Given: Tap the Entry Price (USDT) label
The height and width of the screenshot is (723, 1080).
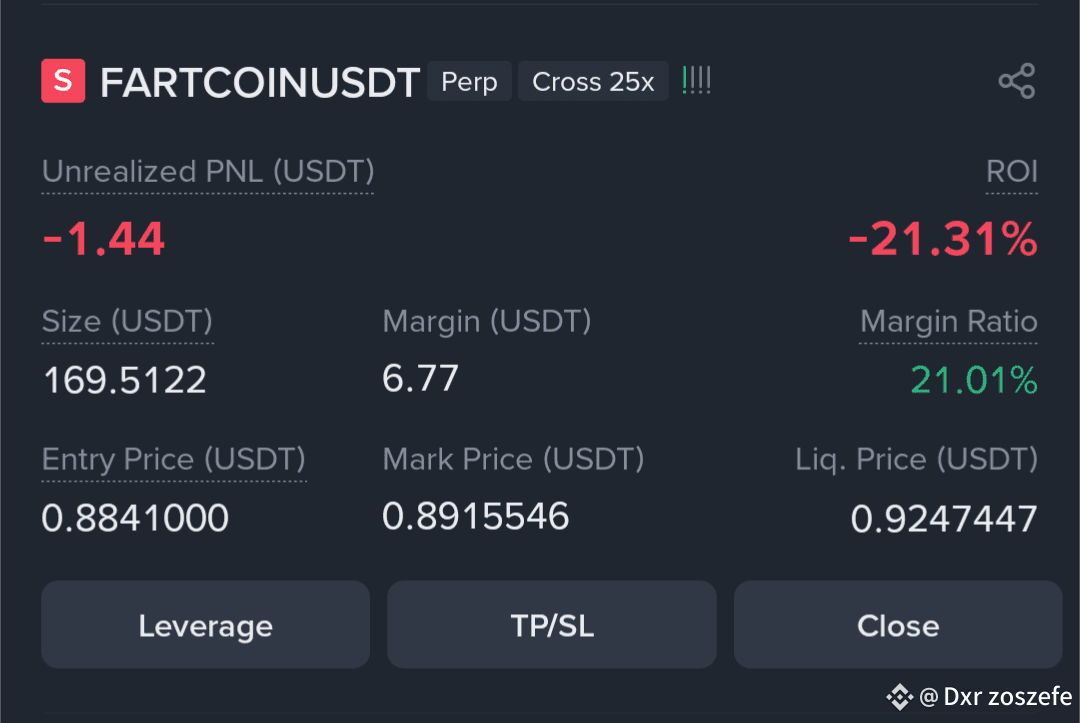Looking at the screenshot, I should pos(174,459).
